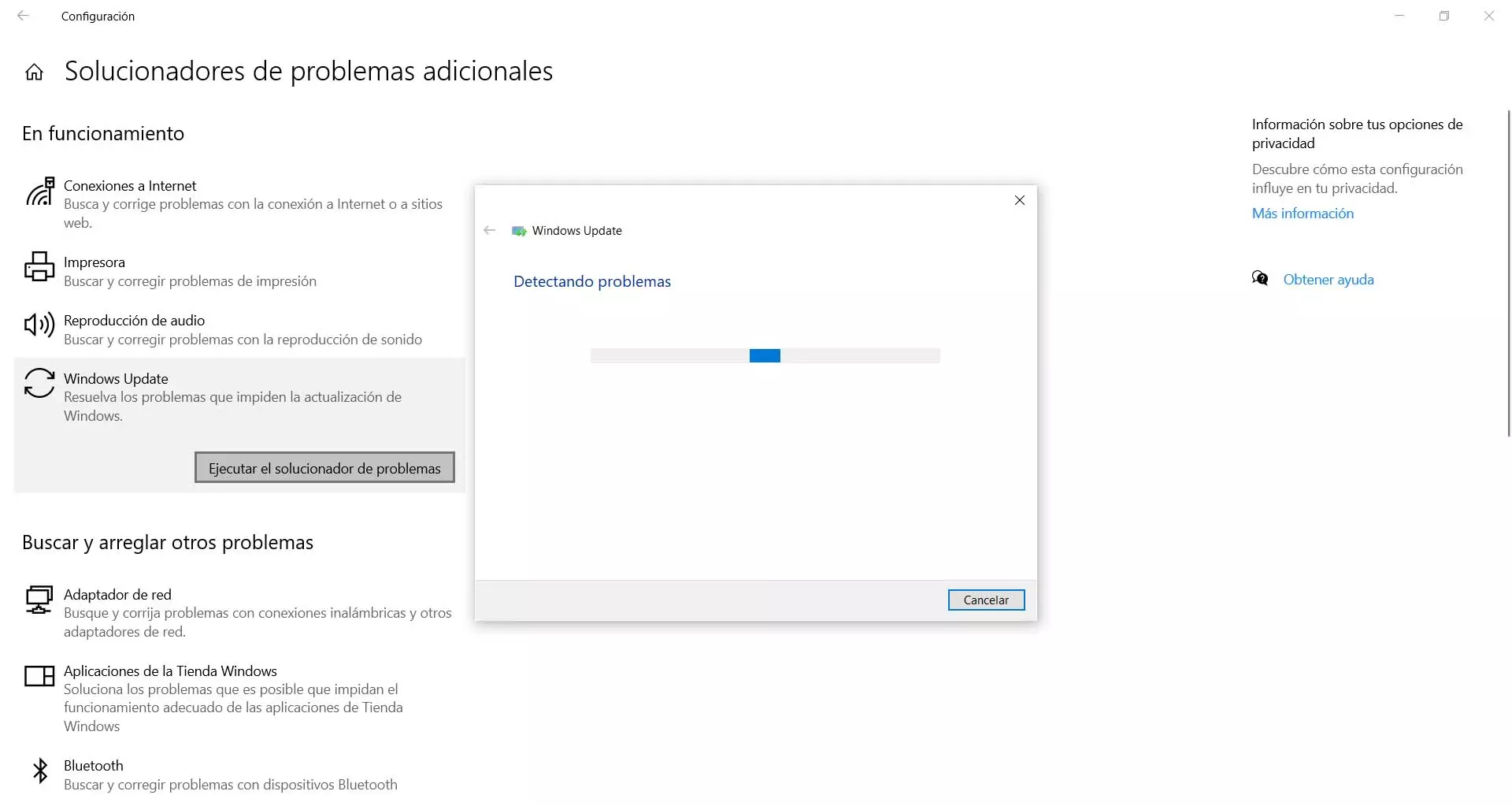
Task: Open the Obtener ayuda link
Action: [1329, 280]
